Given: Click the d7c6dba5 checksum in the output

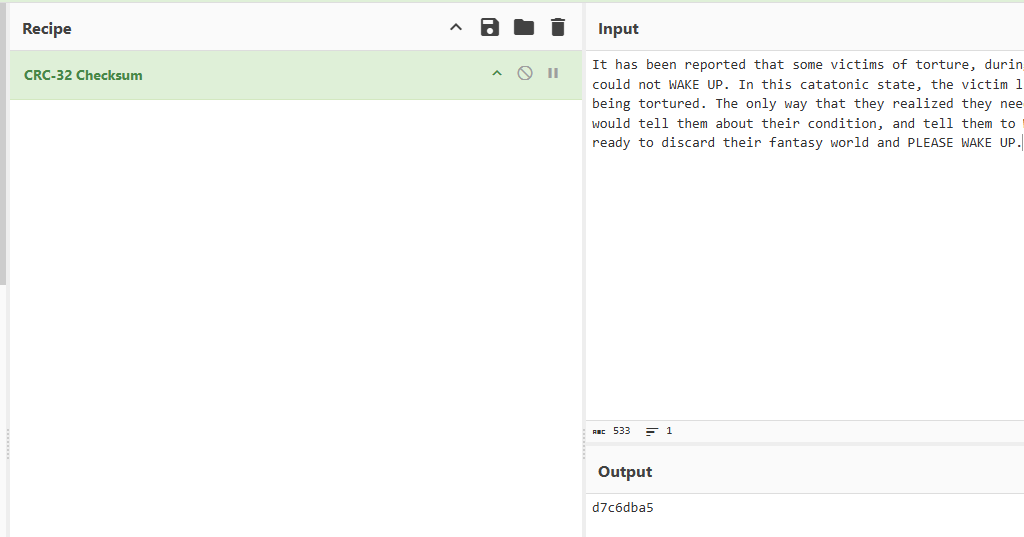Looking at the screenshot, I should [622, 508].
